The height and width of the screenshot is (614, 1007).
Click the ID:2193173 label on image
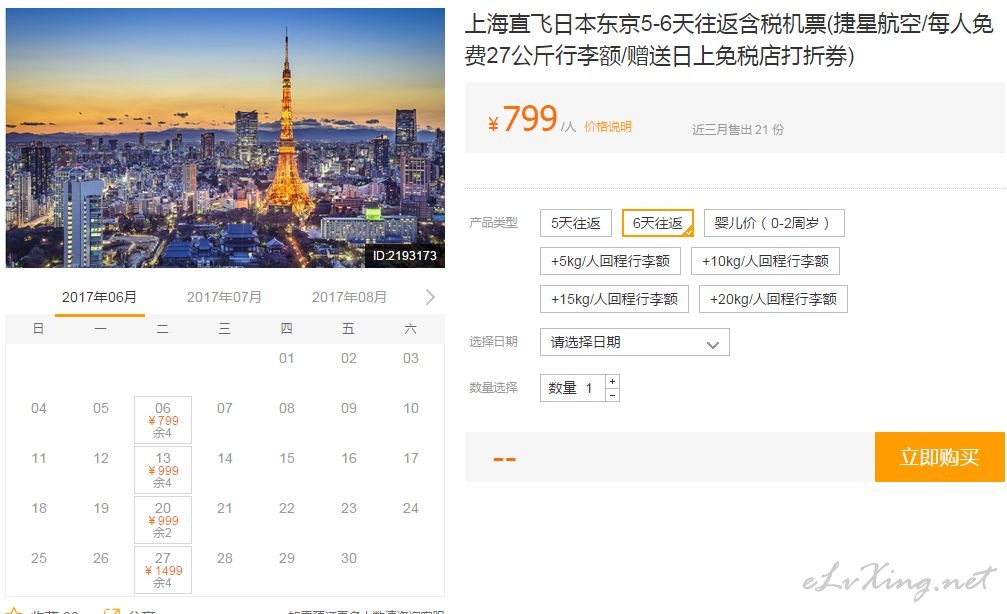[x=405, y=256]
